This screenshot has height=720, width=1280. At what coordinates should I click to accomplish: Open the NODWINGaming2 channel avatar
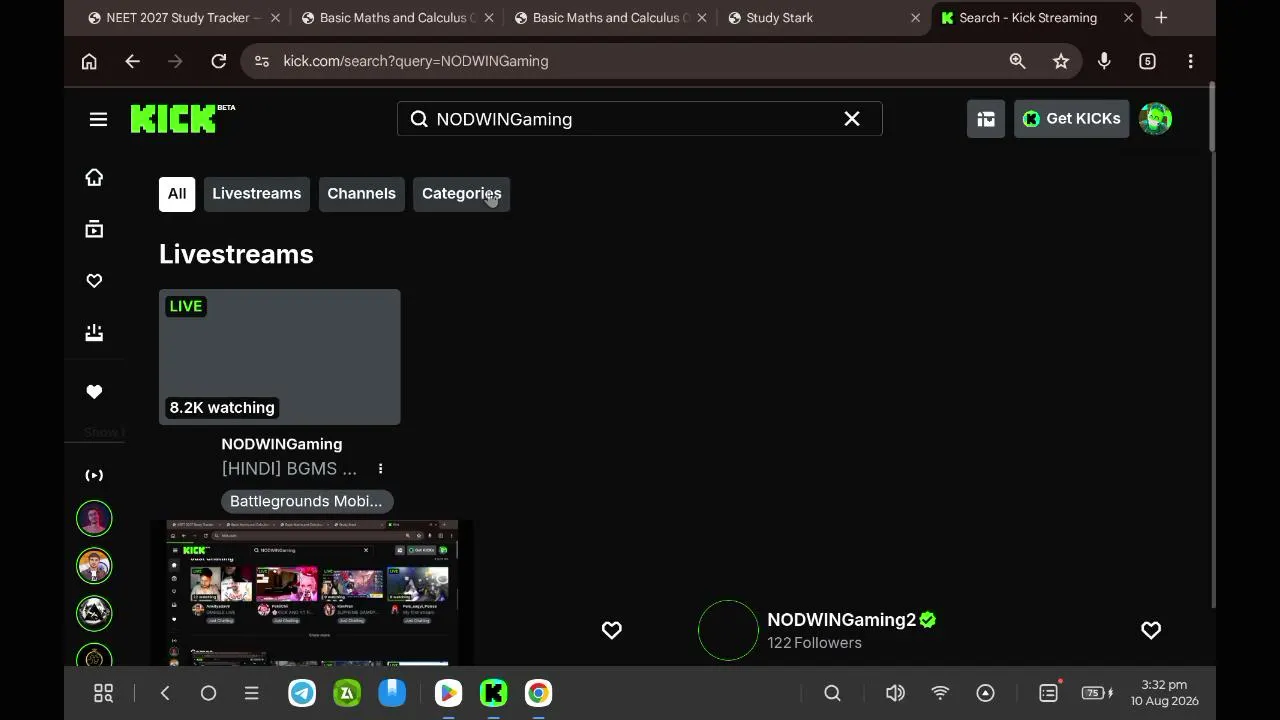pos(728,630)
